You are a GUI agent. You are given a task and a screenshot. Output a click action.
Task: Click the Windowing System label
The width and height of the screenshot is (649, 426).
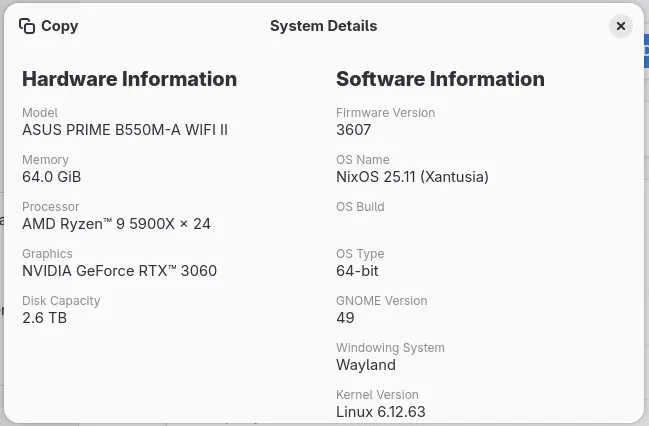pyautogui.click(x=390, y=348)
